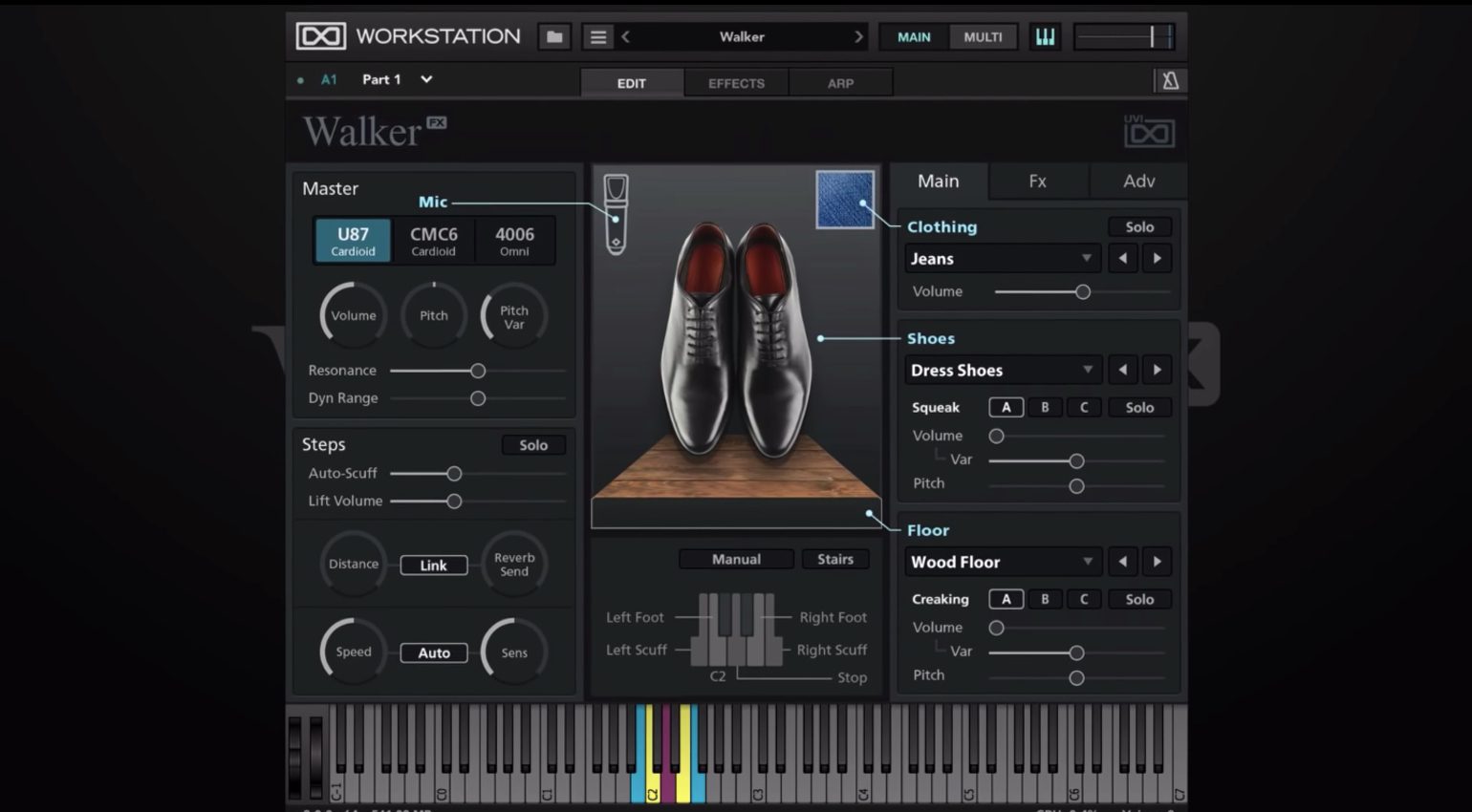Click the Master Pitch knob

click(x=434, y=315)
